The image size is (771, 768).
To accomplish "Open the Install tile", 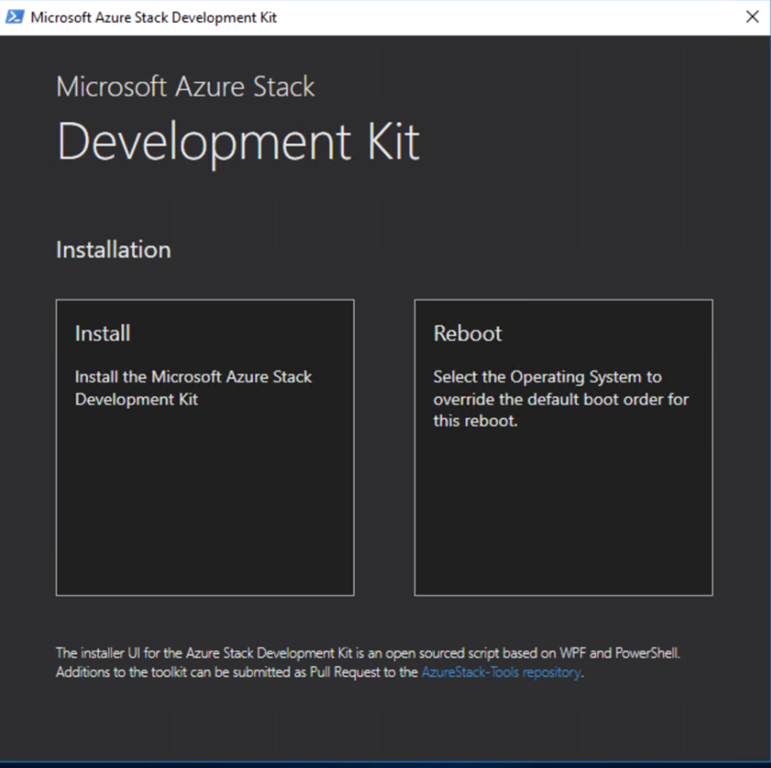I will (x=204, y=447).
